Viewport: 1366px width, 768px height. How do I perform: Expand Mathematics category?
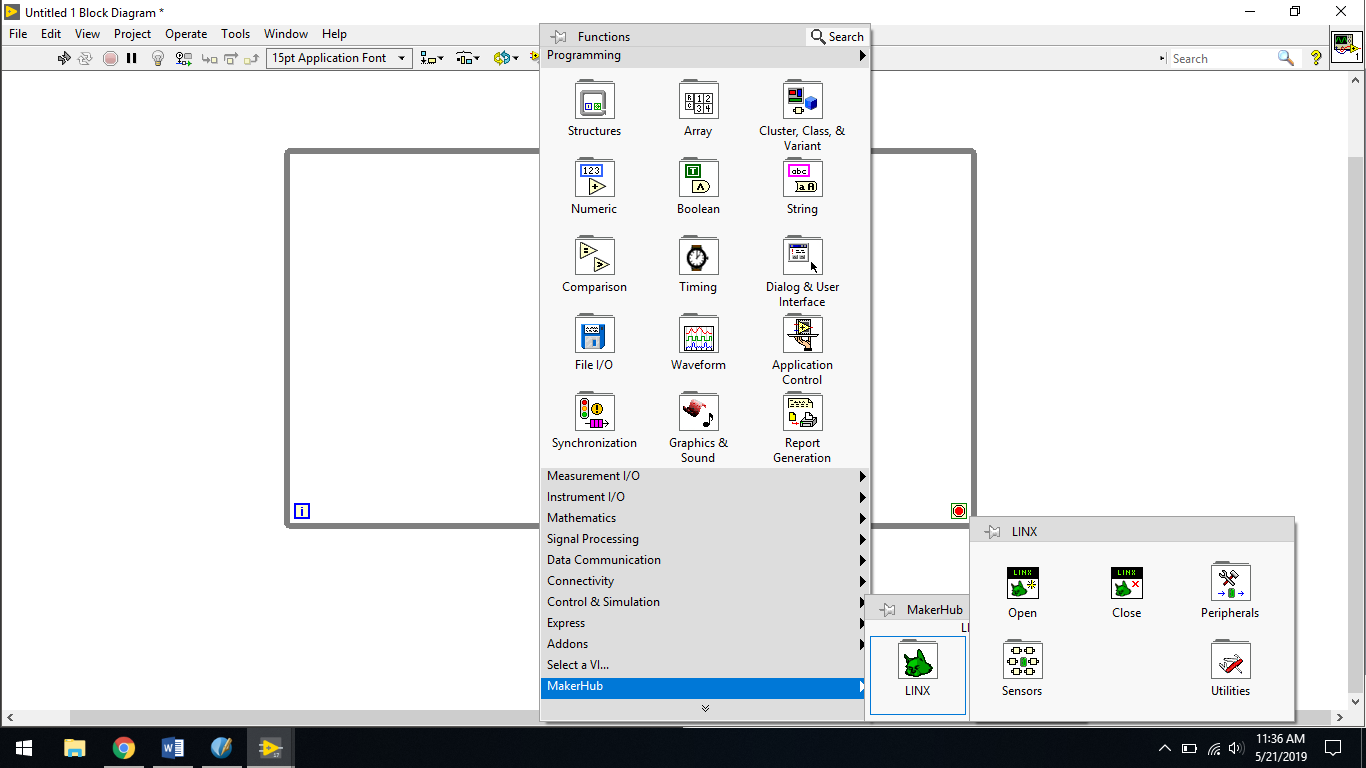[705, 518]
